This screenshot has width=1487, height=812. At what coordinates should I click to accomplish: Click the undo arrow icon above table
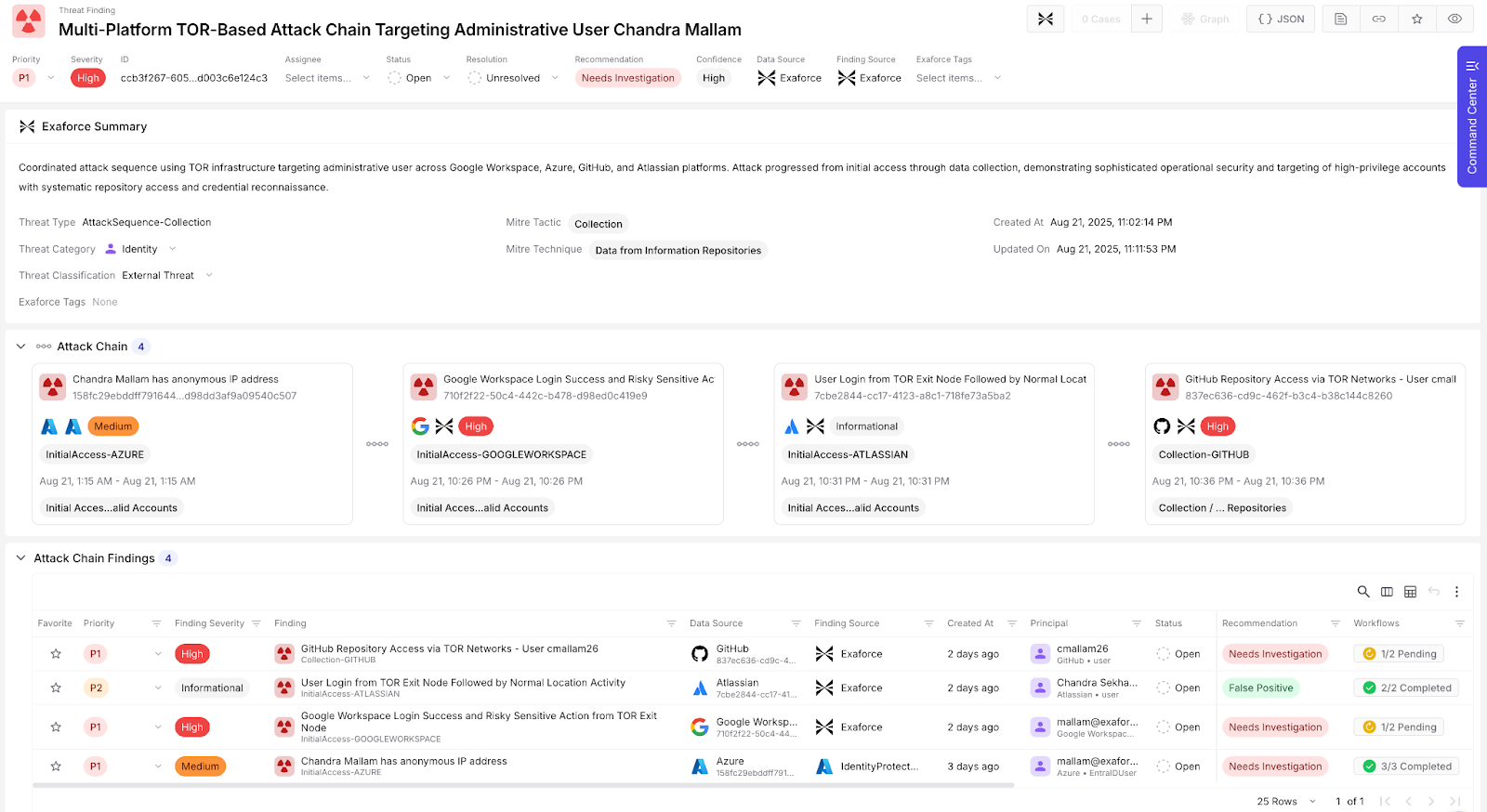point(1434,592)
